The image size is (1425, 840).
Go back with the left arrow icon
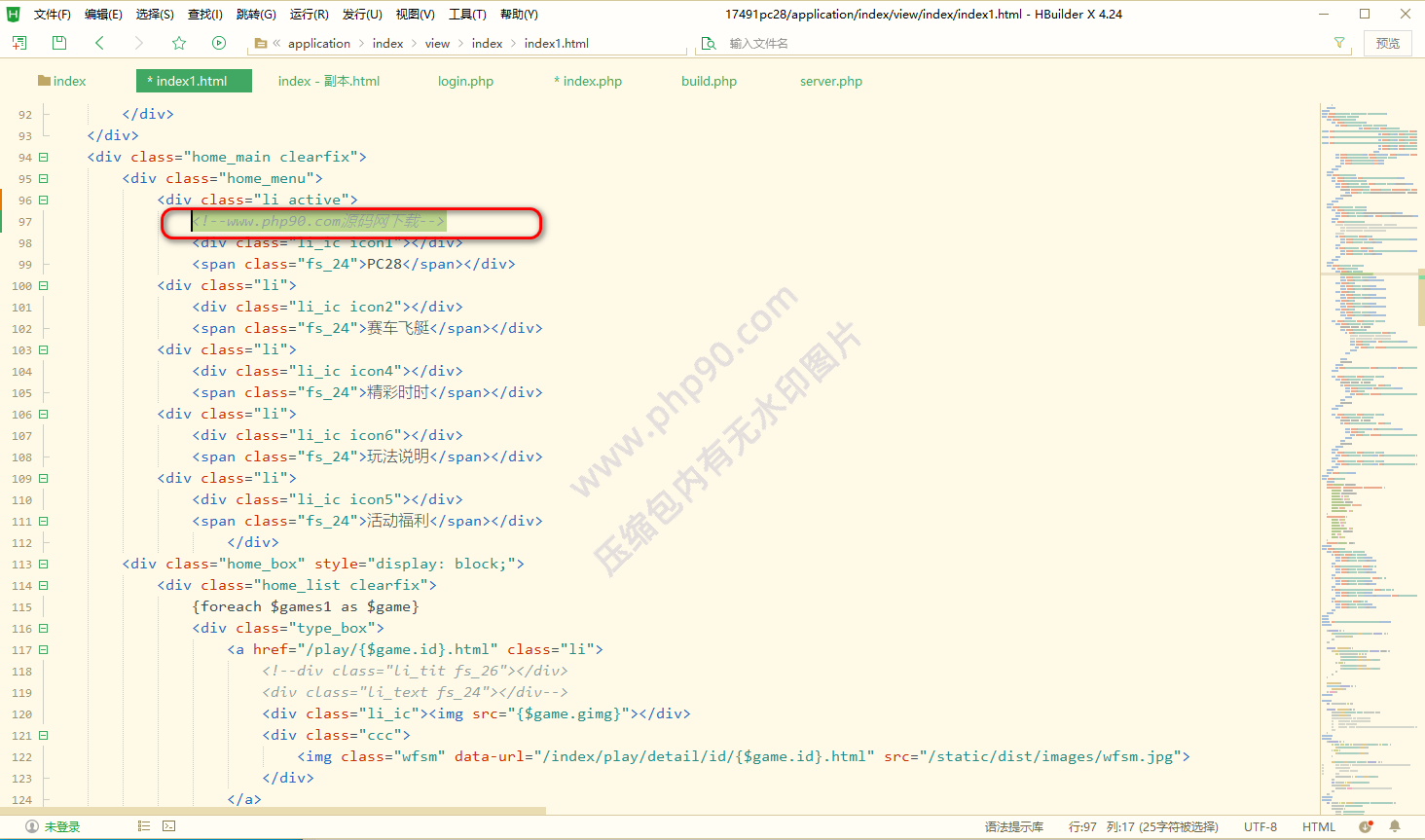tap(99, 43)
